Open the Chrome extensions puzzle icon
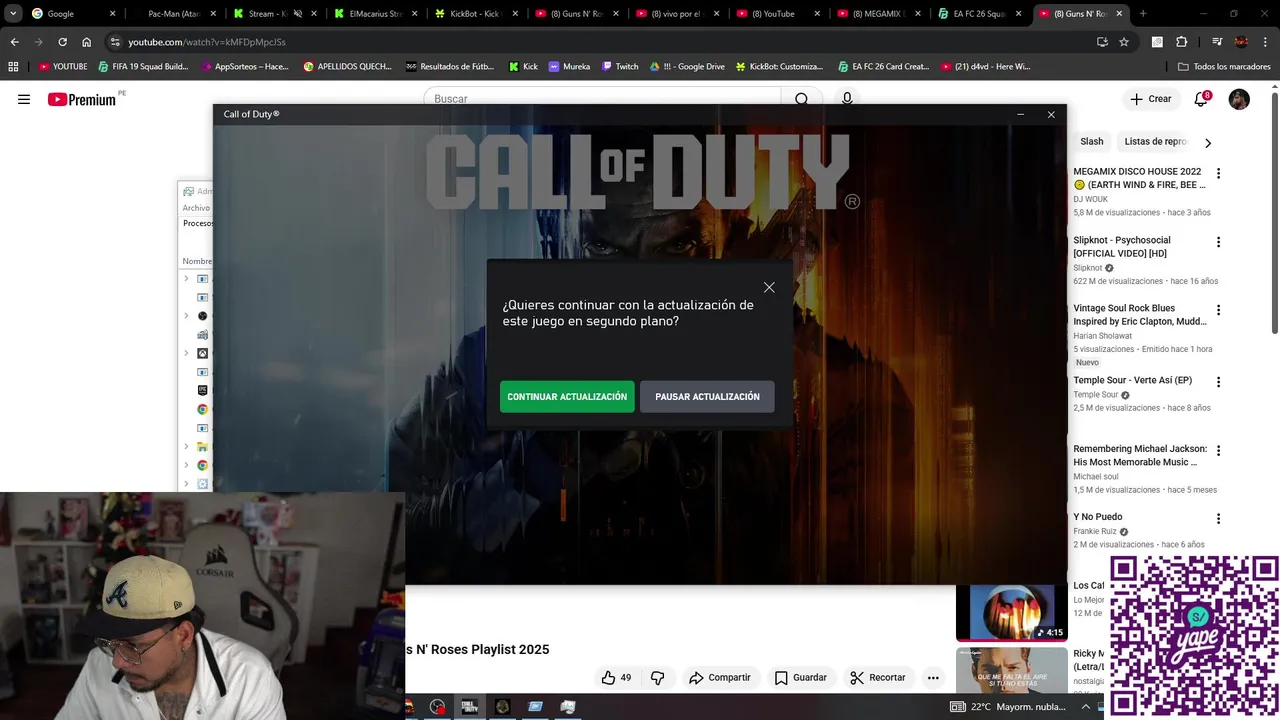Image resolution: width=1280 pixels, height=720 pixels. point(1181,42)
